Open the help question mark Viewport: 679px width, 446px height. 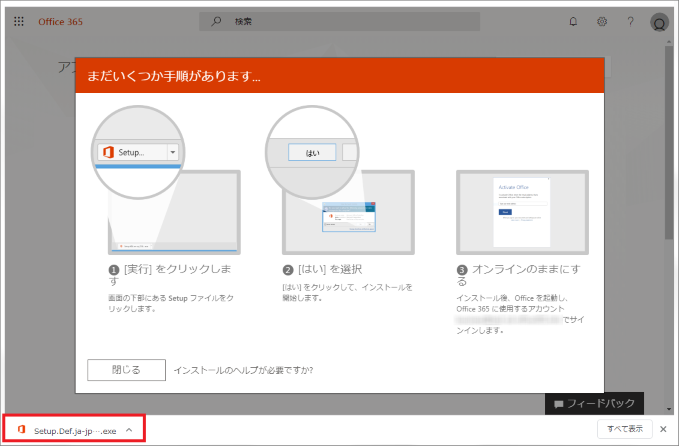click(630, 21)
